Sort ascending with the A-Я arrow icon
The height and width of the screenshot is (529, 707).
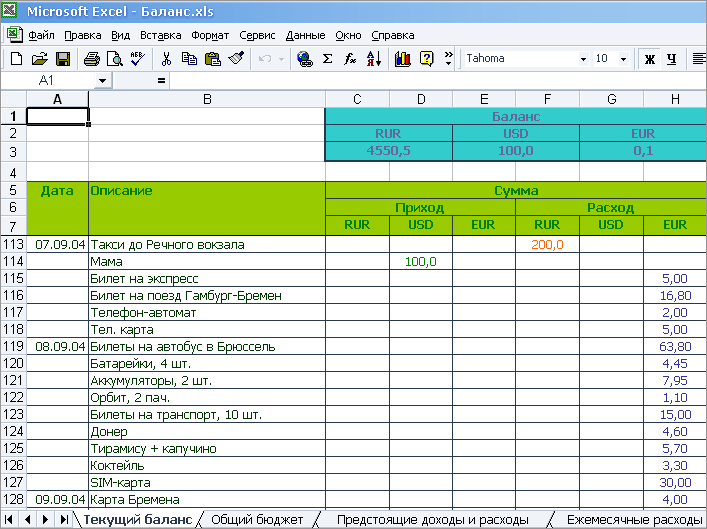(374, 59)
